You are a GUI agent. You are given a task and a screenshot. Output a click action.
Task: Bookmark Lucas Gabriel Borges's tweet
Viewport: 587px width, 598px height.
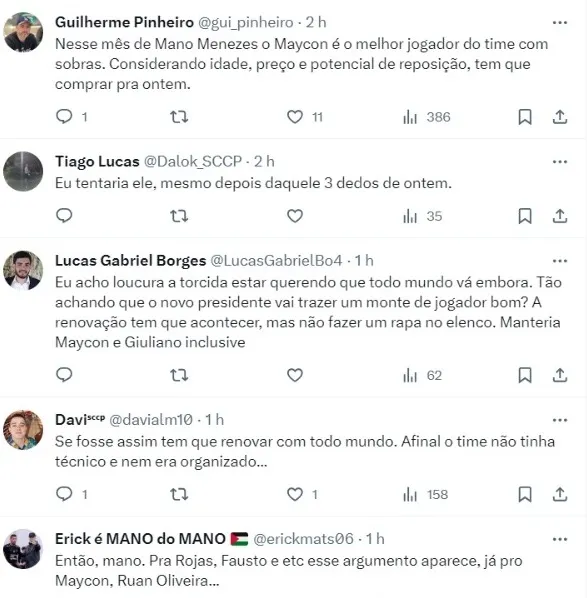click(525, 375)
